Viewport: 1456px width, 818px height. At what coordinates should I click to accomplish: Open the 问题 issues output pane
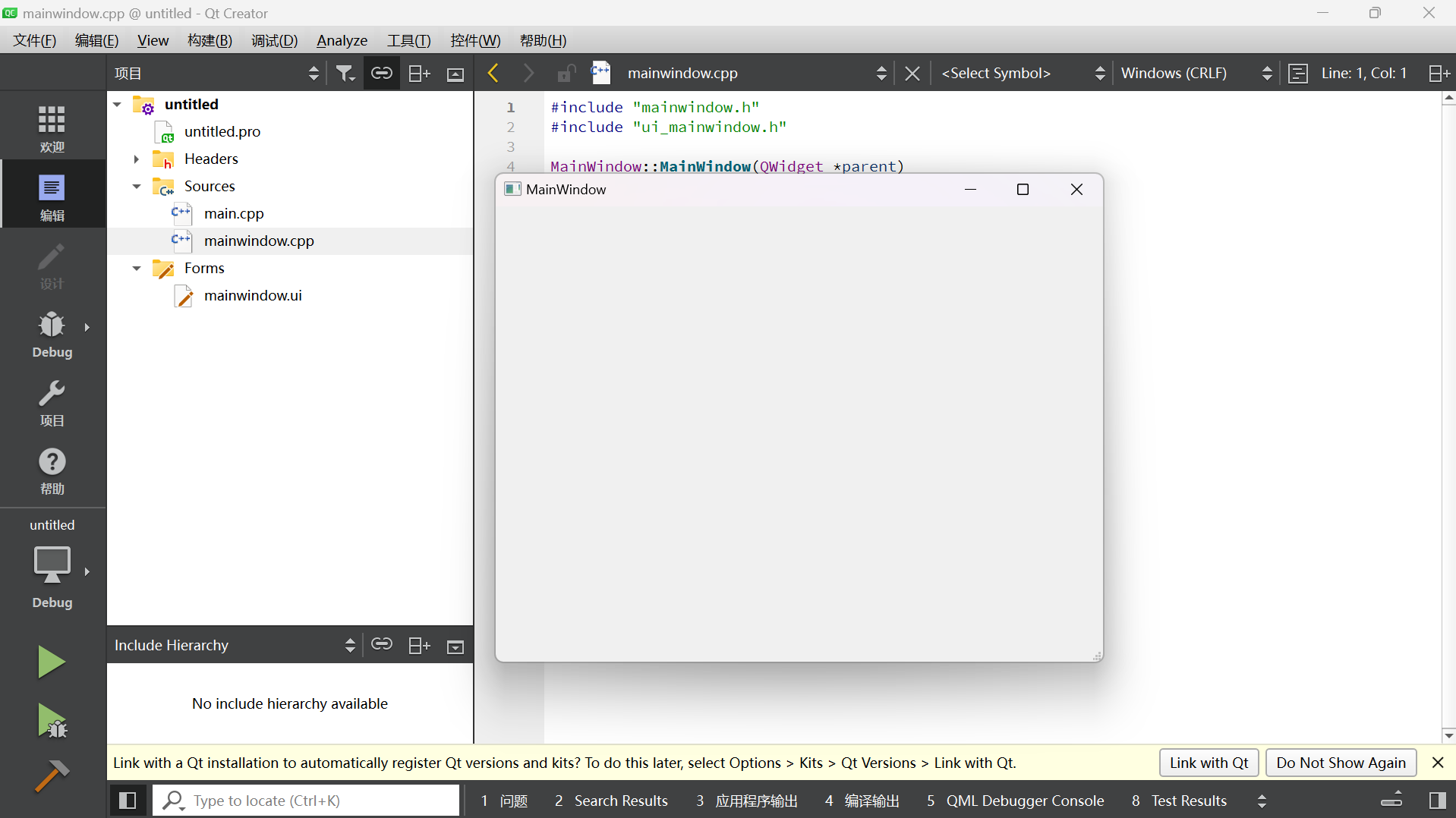coord(504,801)
